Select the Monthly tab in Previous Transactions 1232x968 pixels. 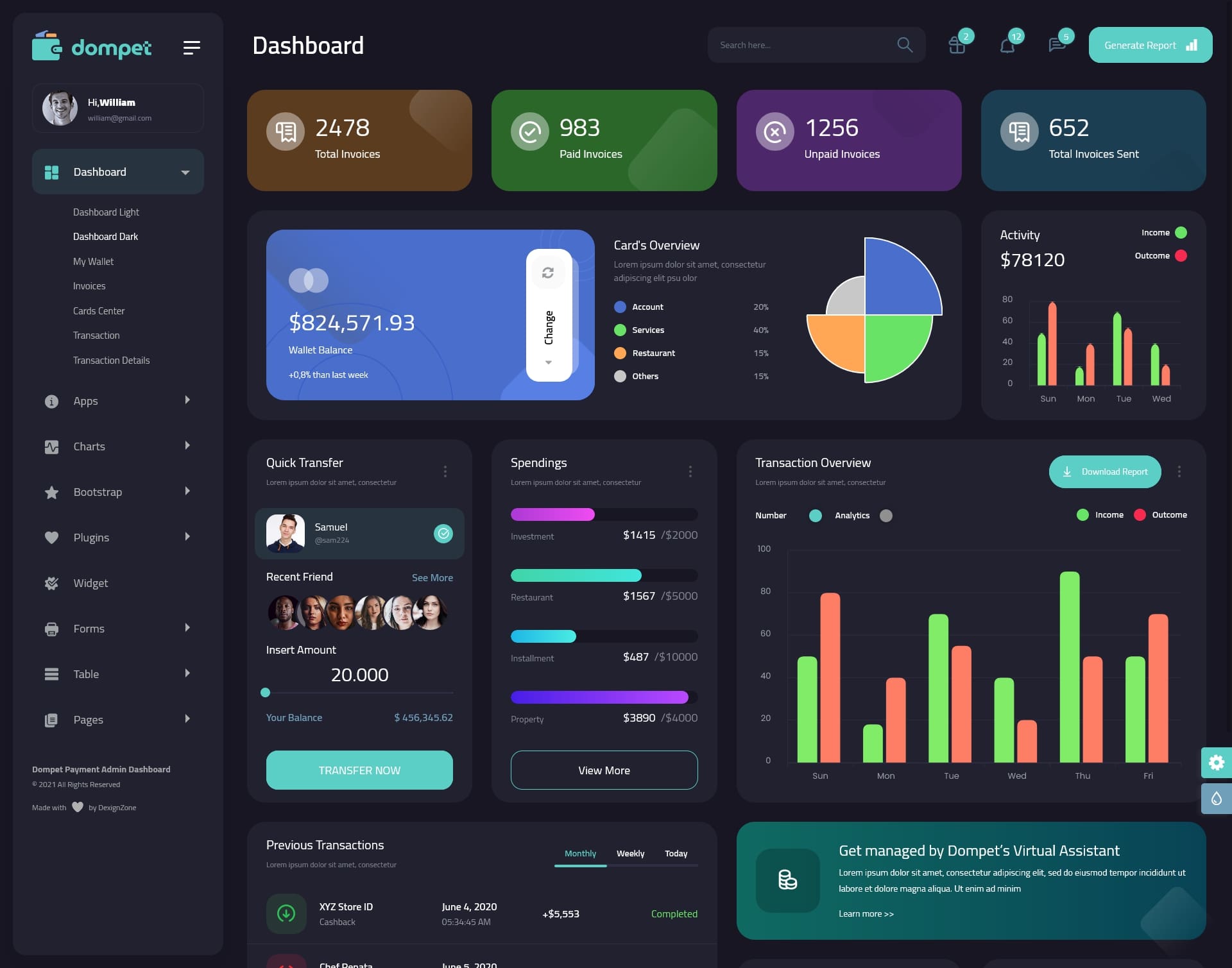(x=579, y=852)
